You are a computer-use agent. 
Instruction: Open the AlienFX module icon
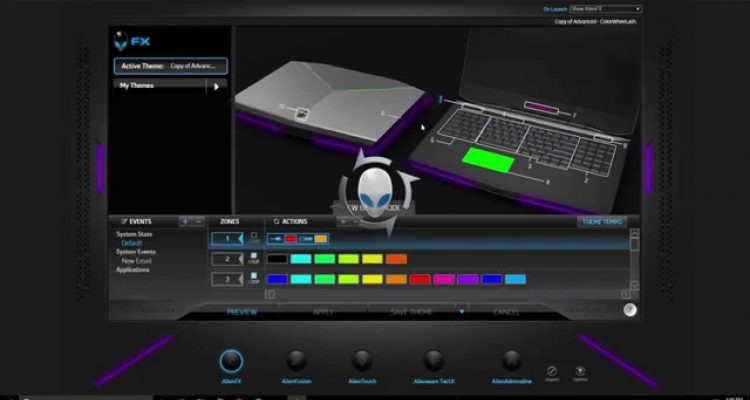click(231, 362)
